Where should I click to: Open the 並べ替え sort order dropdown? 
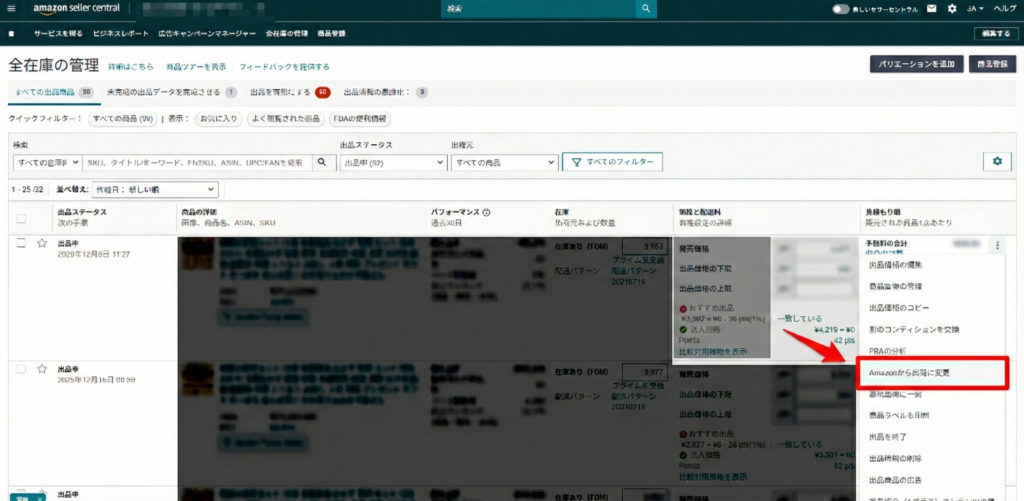(155, 189)
